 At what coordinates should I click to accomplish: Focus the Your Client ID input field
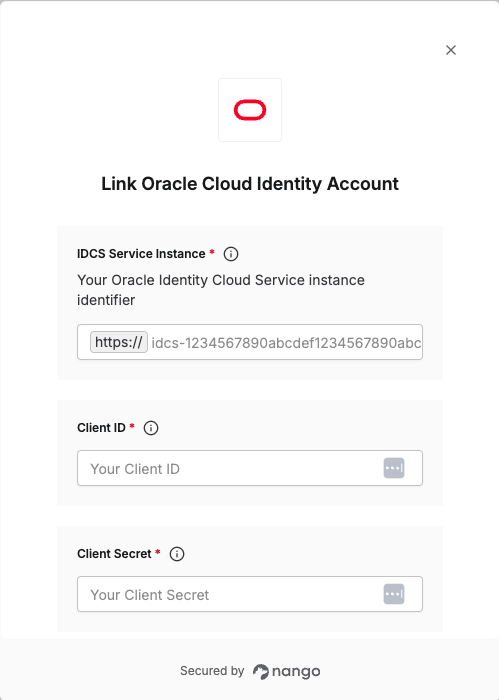[250, 468]
